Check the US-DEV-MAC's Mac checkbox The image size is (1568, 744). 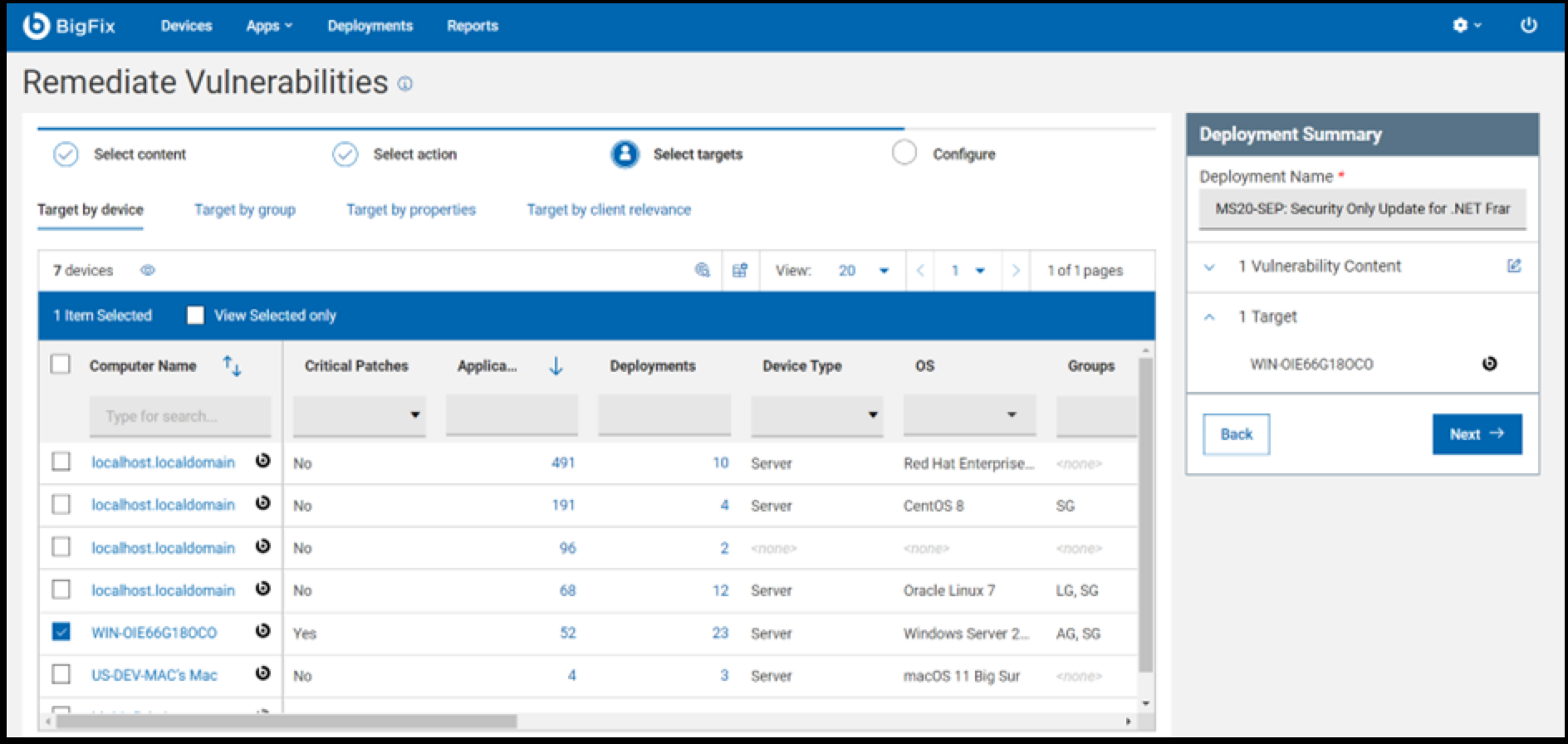point(61,674)
